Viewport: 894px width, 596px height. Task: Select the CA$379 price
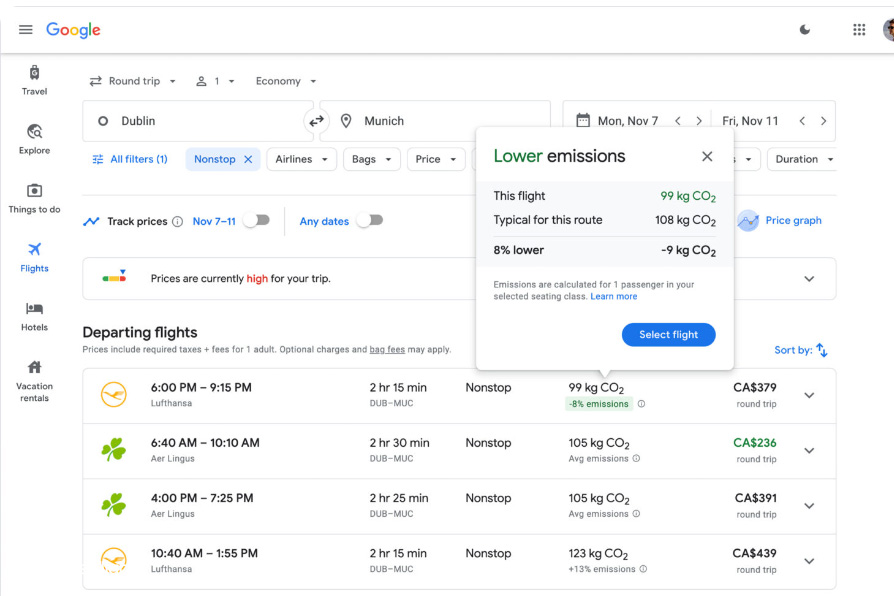point(754,387)
